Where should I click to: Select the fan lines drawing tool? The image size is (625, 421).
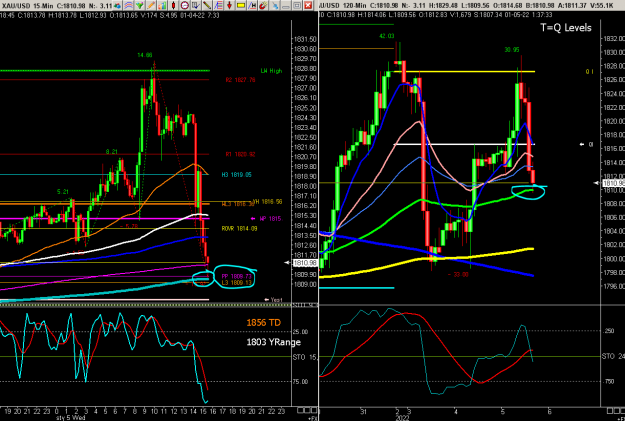point(218,5)
